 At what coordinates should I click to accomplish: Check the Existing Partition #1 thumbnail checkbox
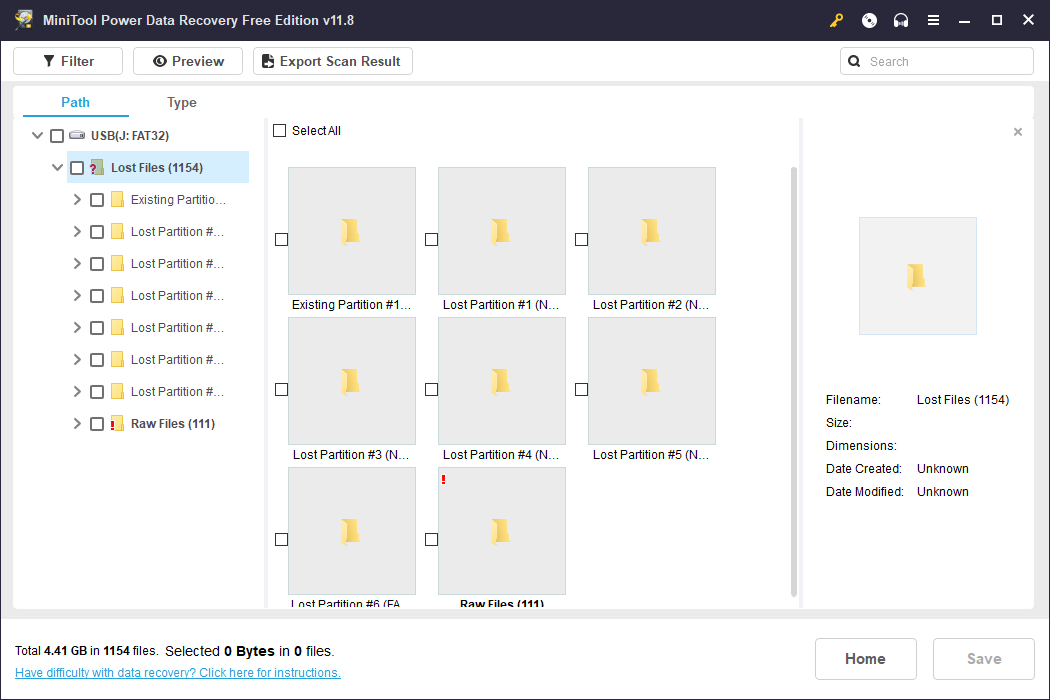pos(281,240)
